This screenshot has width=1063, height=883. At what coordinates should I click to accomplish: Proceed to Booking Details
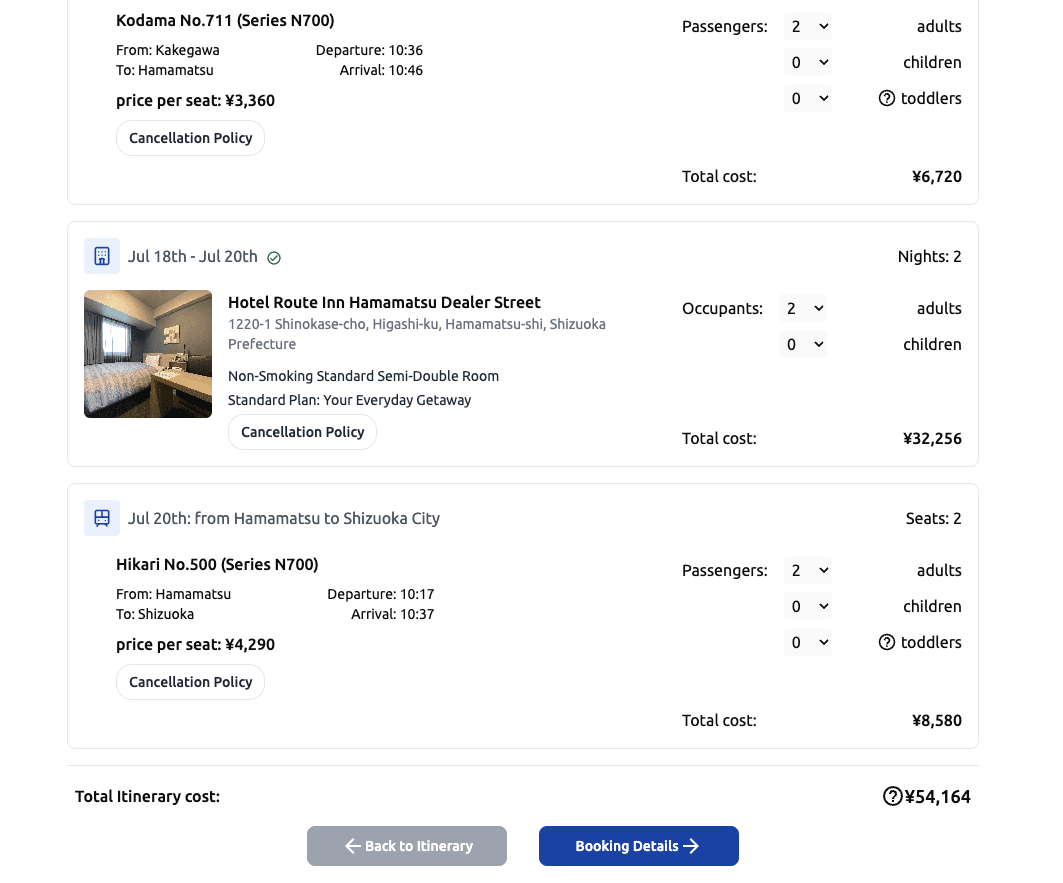tap(638, 846)
